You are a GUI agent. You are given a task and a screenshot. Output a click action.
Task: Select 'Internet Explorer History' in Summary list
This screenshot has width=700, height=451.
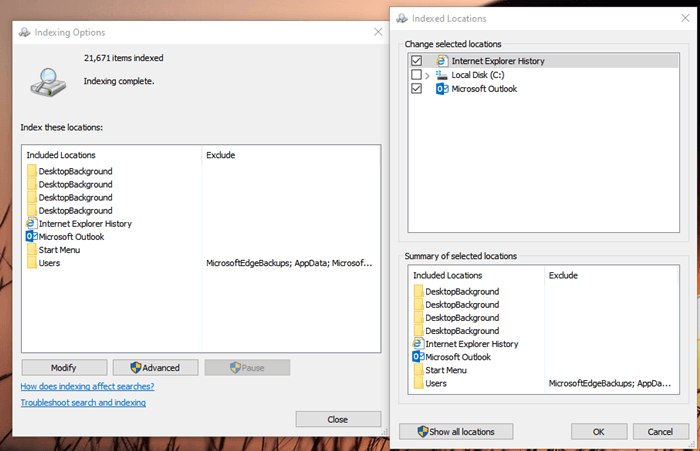472,343
